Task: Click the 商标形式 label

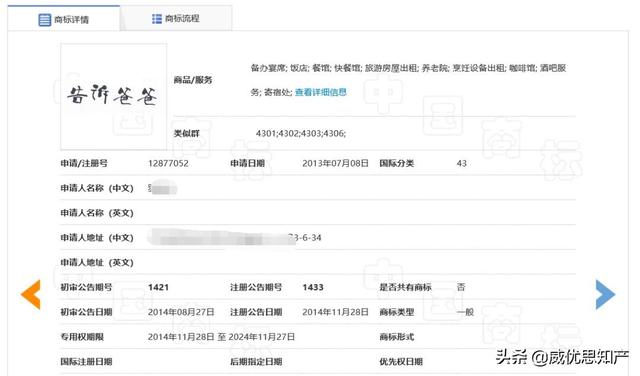Action: pos(397,337)
